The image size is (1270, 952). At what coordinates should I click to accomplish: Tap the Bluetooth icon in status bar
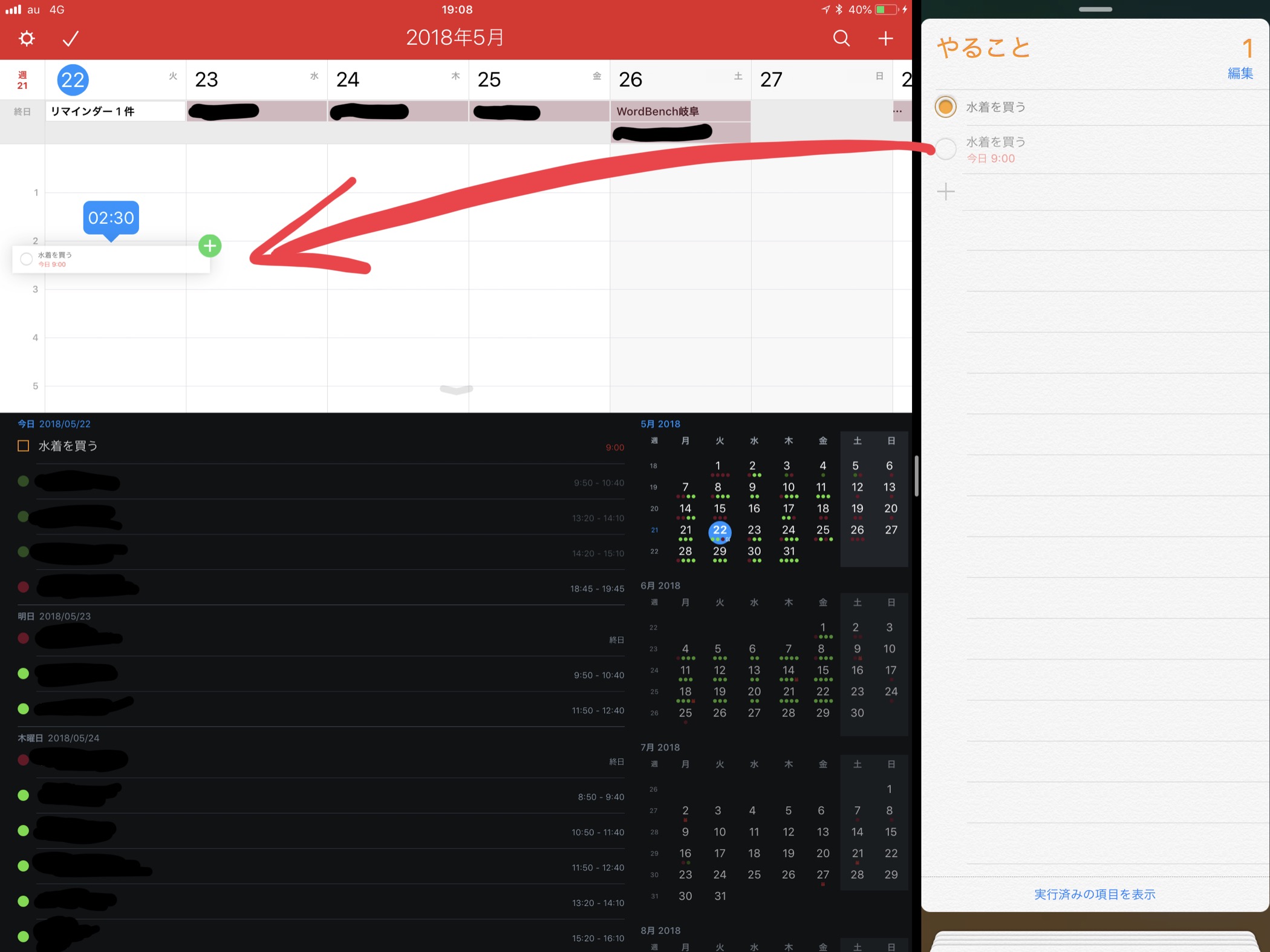839,10
